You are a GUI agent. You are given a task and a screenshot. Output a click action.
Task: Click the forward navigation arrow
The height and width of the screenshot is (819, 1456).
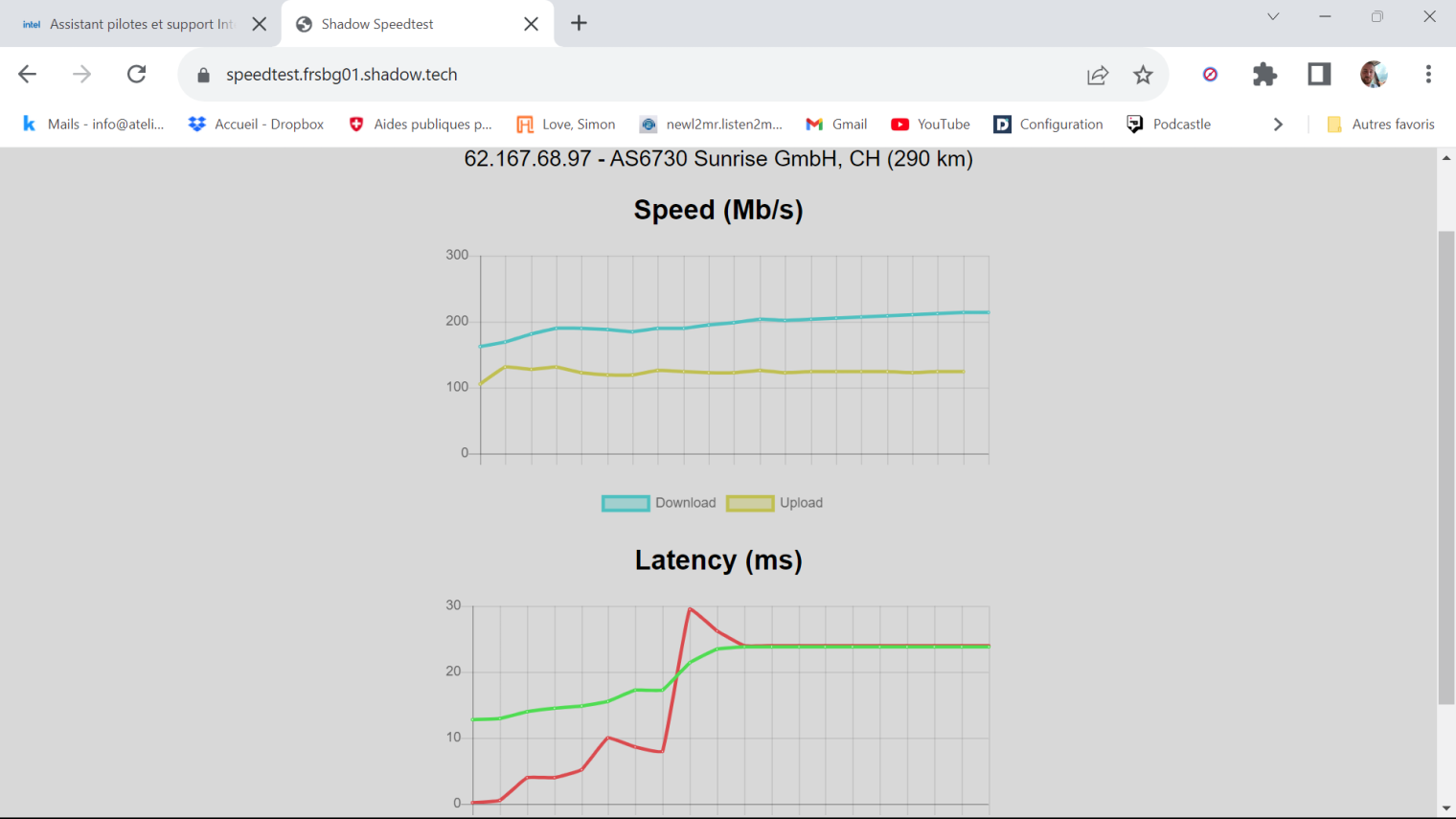point(82,75)
